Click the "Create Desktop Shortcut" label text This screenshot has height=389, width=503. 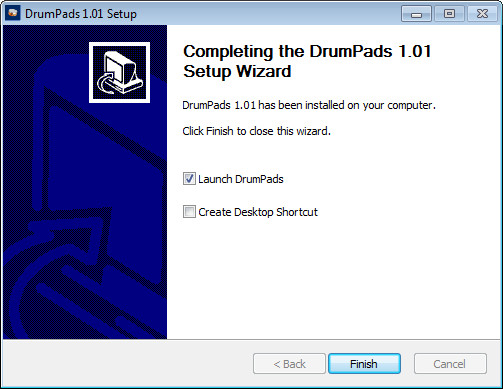pyautogui.click(x=258, y=212)
